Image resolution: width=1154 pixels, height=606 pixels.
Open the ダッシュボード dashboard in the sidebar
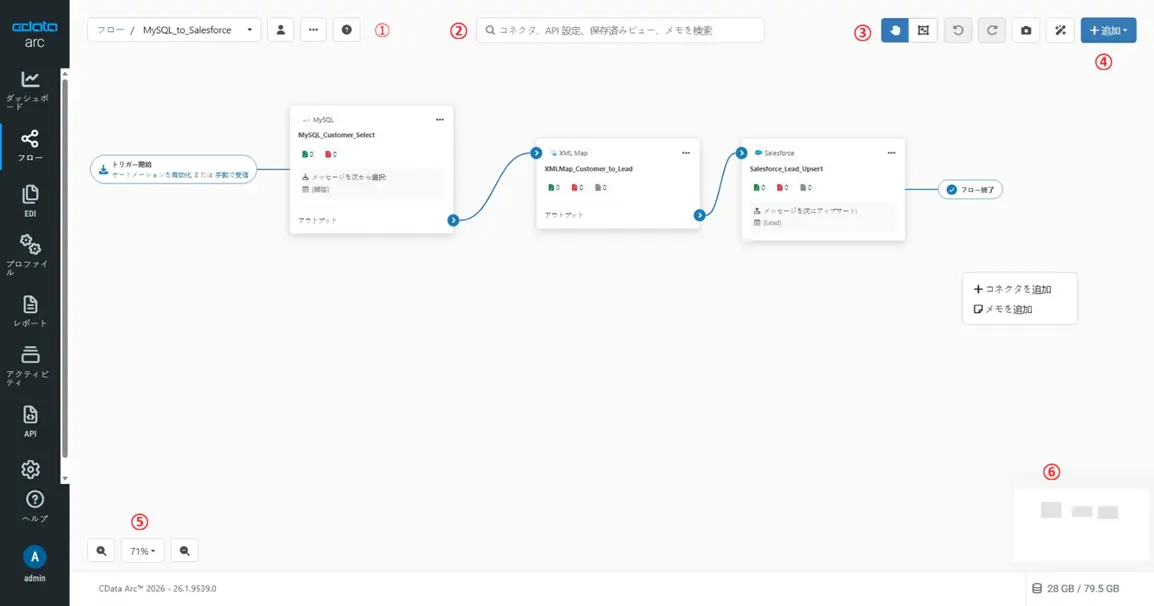point(30,90)
